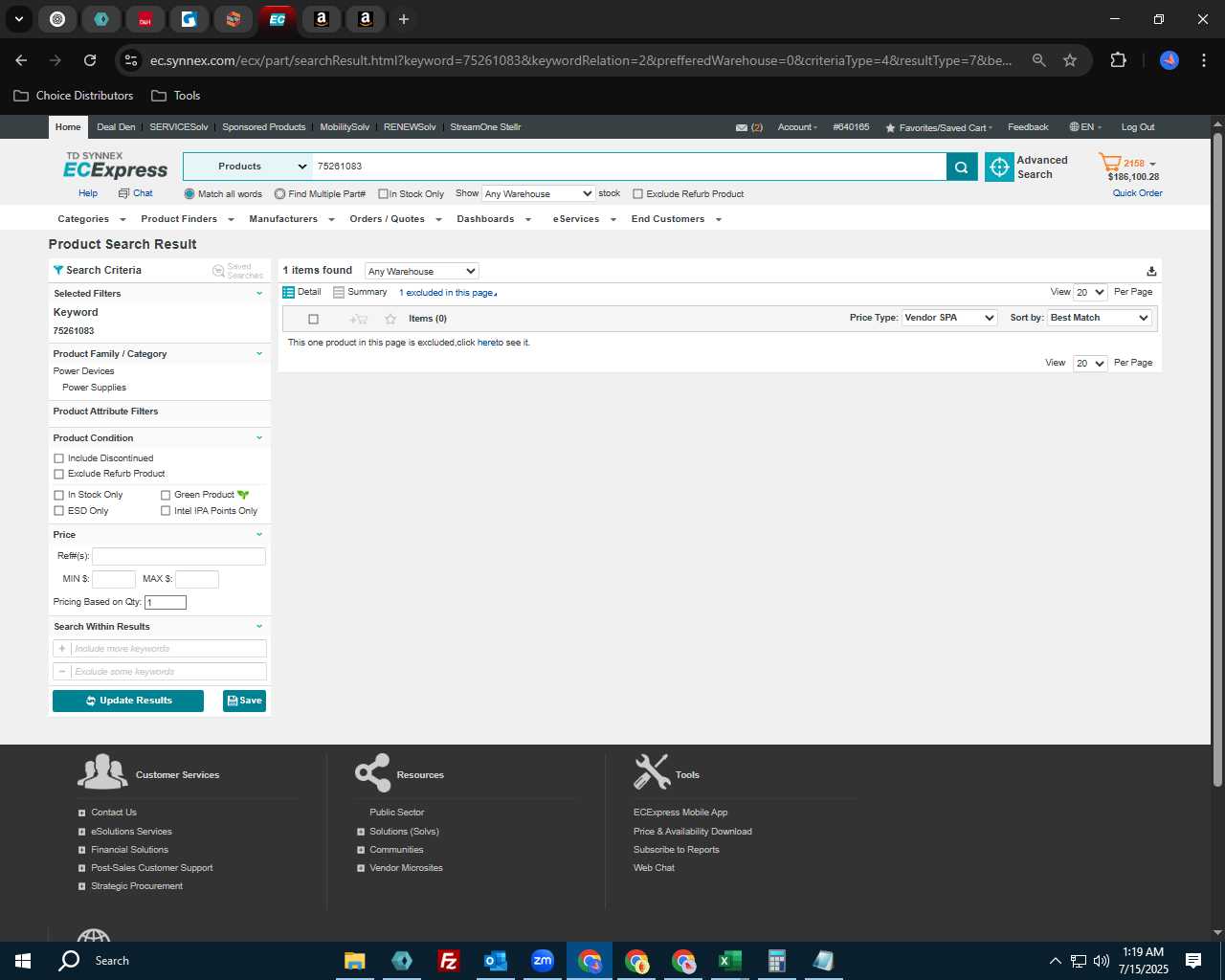Viewport: 1225px width, 980px height.
Task: Check In Stock Only in search bar
Action: coord(383,194)
